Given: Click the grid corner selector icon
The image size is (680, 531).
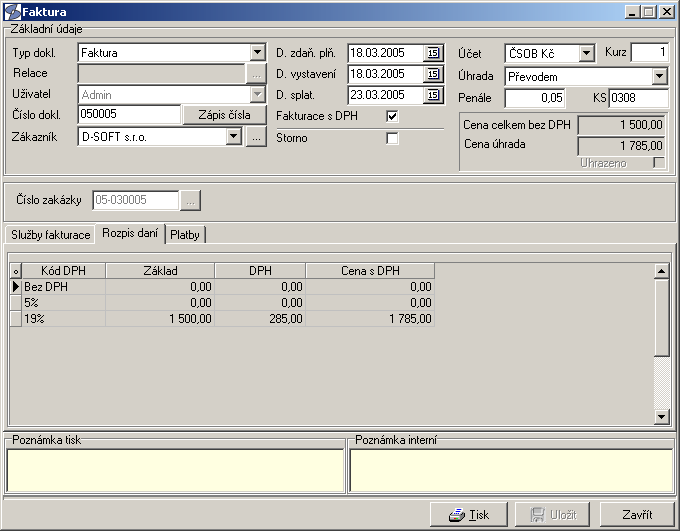Looking at the screenshot, I should [15, 271].
